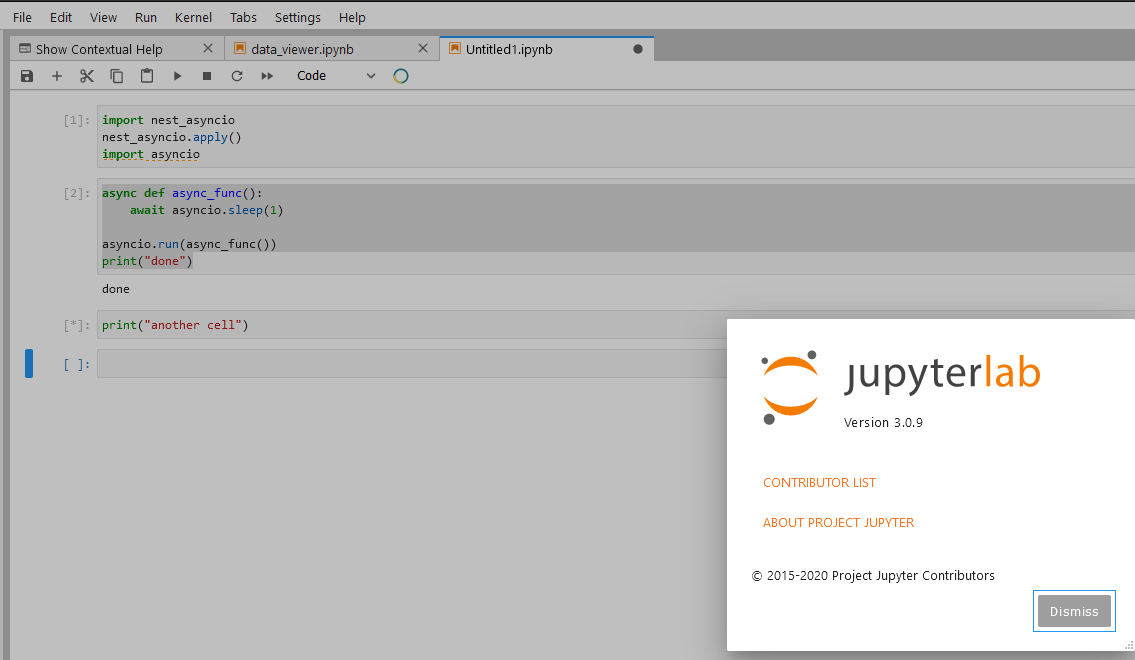Viewport: 1135px width, 660px height.
Task: Copy selected cells icon
Action: 117,76
